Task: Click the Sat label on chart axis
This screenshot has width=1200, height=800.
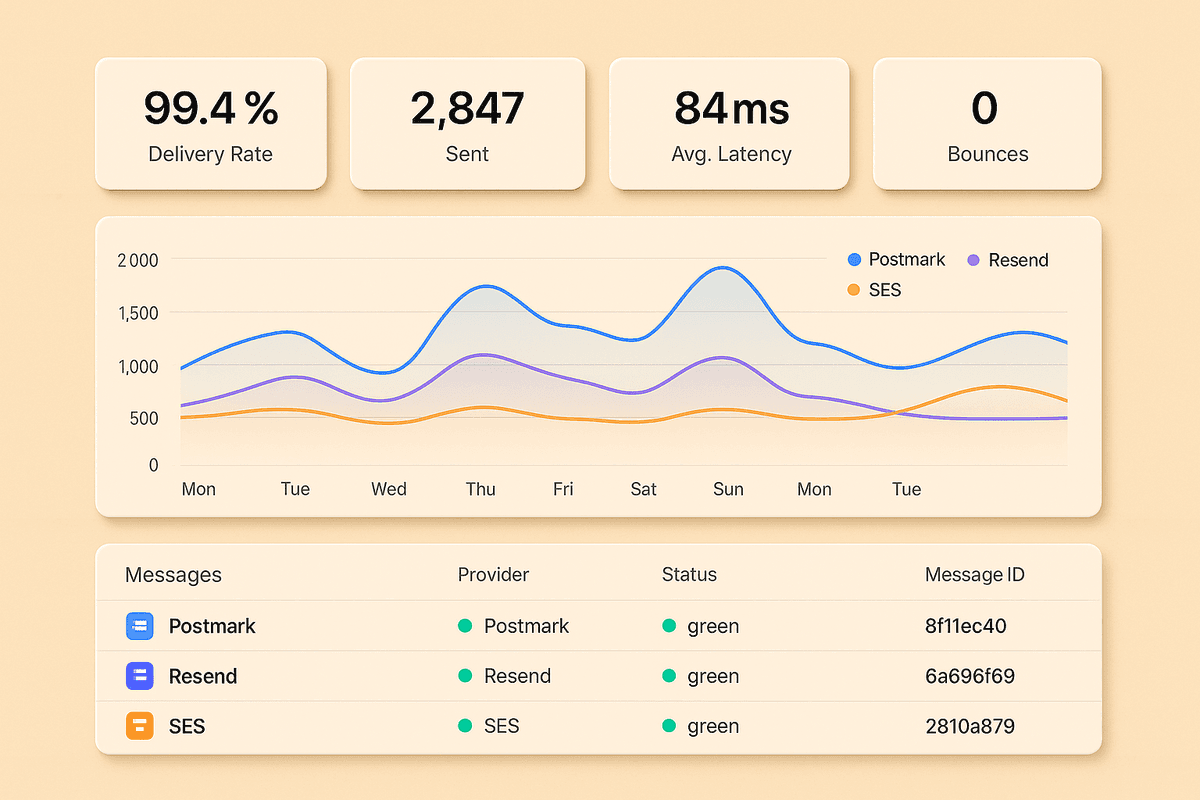Action: click(x=644, y=489)
